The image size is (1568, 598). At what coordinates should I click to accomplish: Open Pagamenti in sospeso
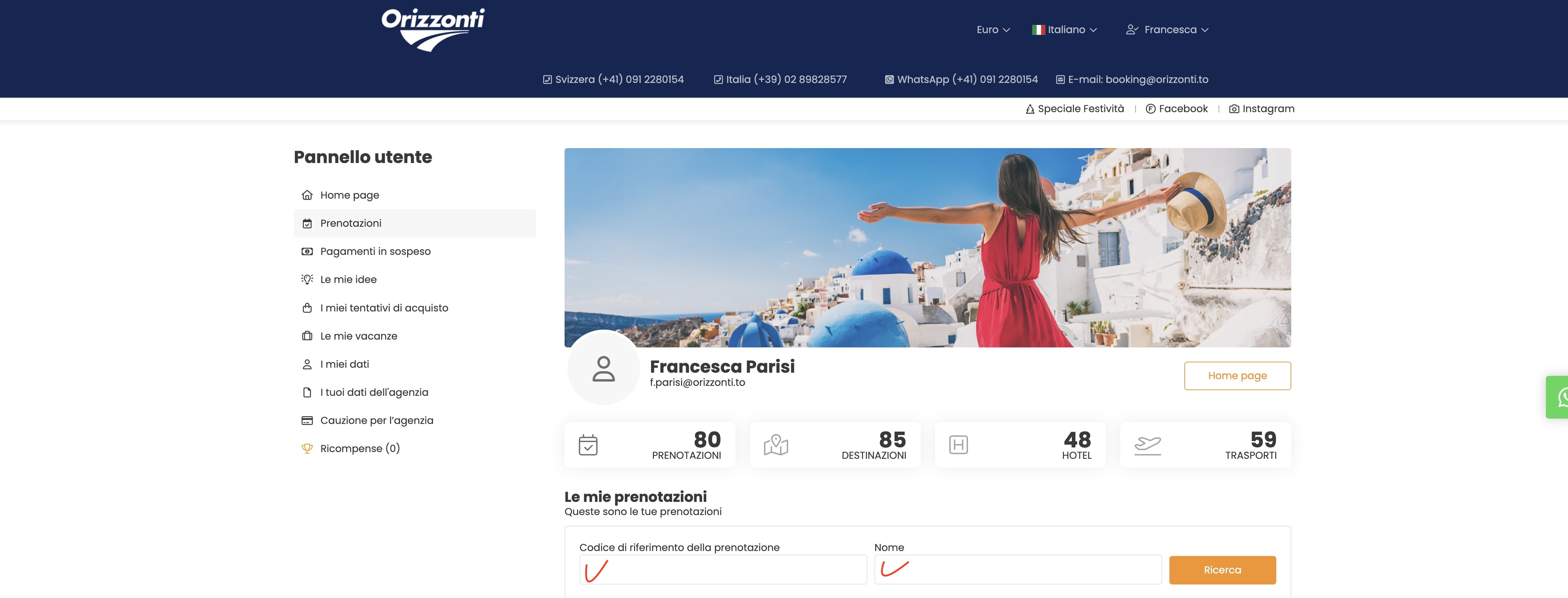pyautogui.click(x=415, y=251)
